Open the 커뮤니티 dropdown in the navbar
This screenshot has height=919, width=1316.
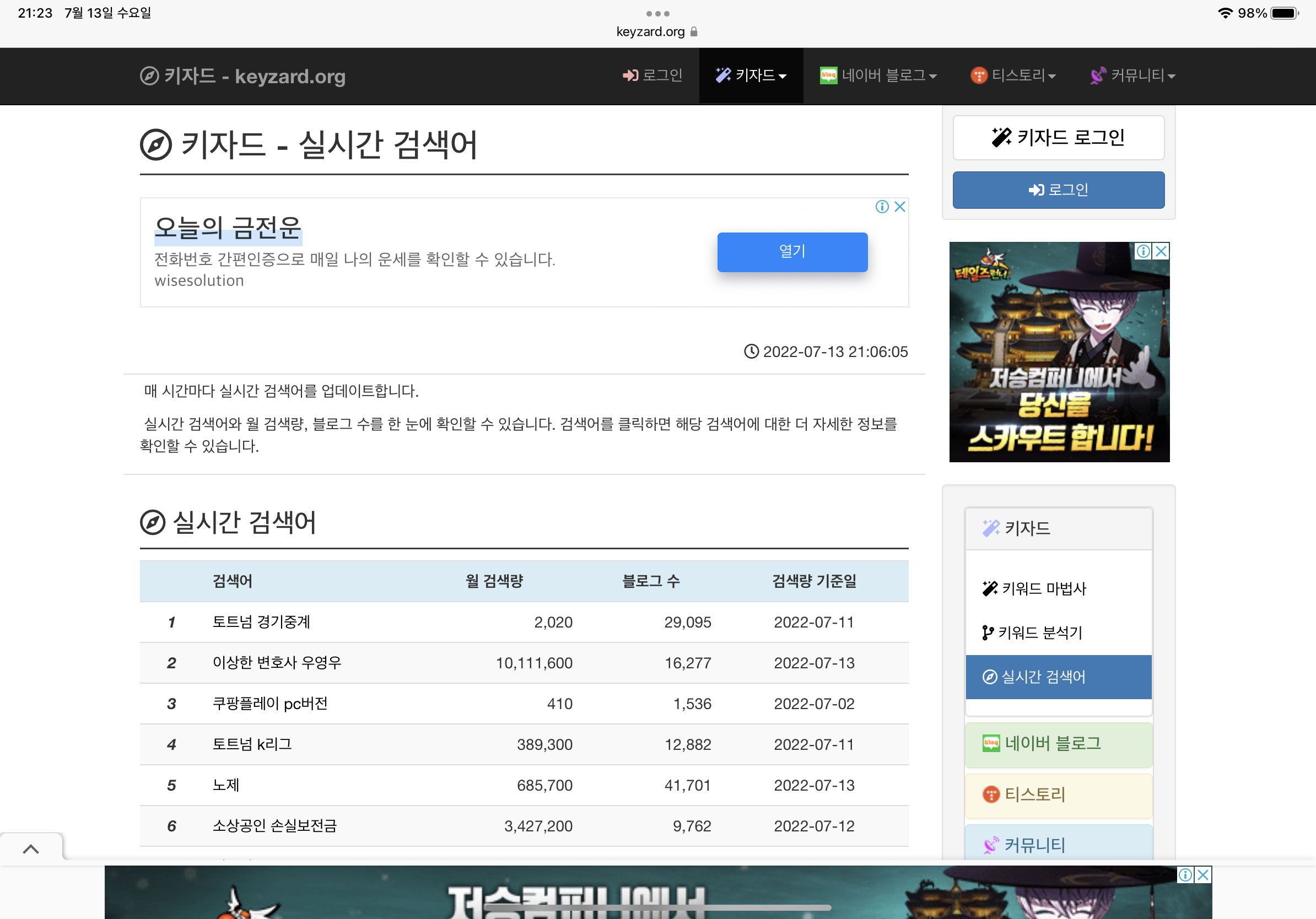pyautogui.click(x=1132, y=75)
